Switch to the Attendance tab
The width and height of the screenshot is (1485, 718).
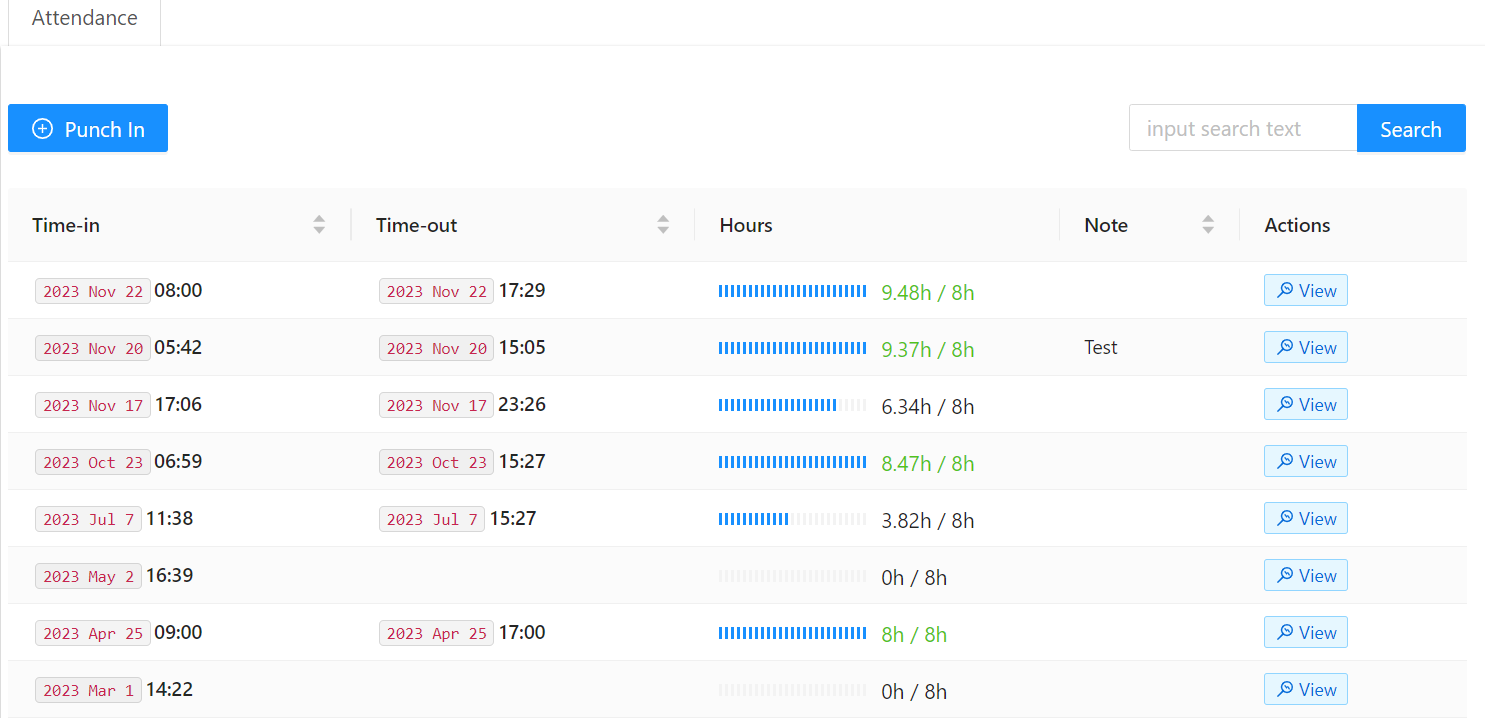pos(85,19)
